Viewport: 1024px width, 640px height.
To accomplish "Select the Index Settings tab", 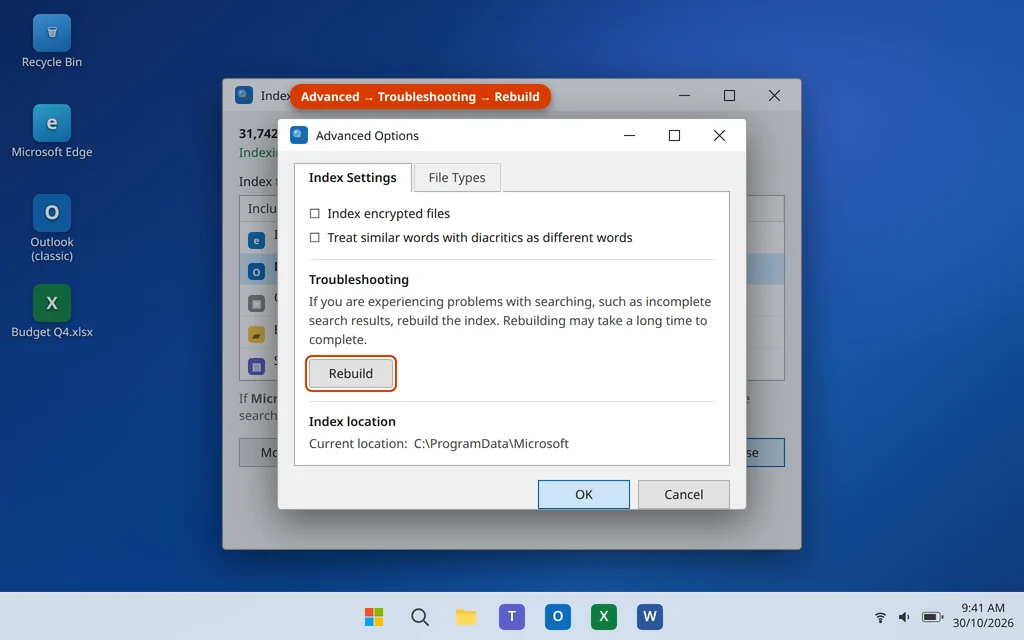I will pos(353,178).
